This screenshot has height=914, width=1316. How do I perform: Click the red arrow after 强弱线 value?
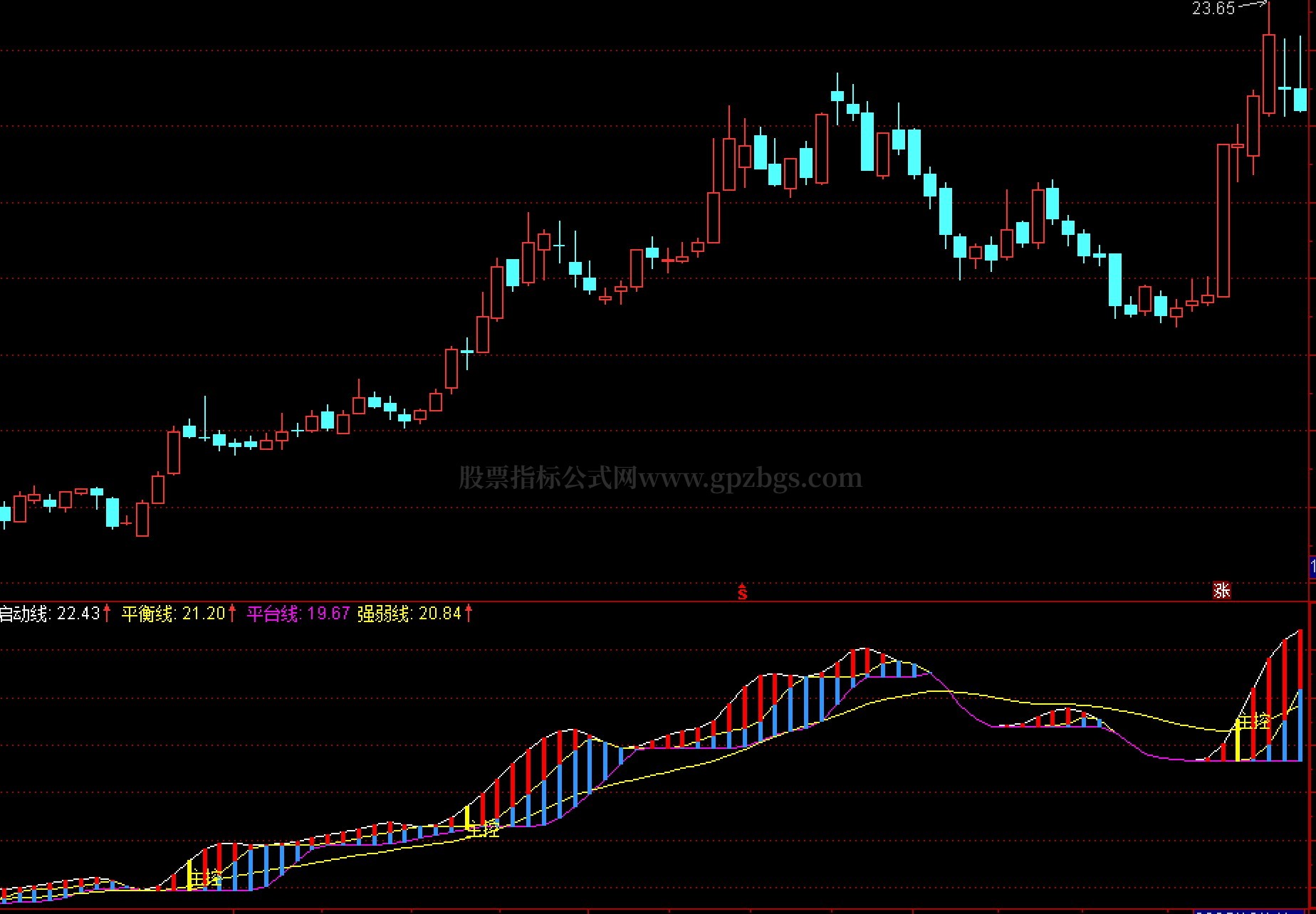469,613
